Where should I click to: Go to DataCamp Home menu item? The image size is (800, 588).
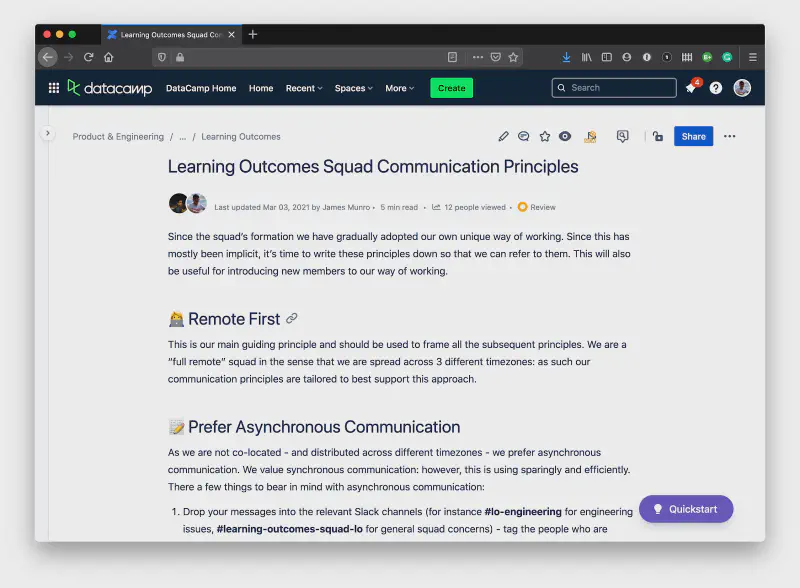pyautogui.click(x=201, y=88)
